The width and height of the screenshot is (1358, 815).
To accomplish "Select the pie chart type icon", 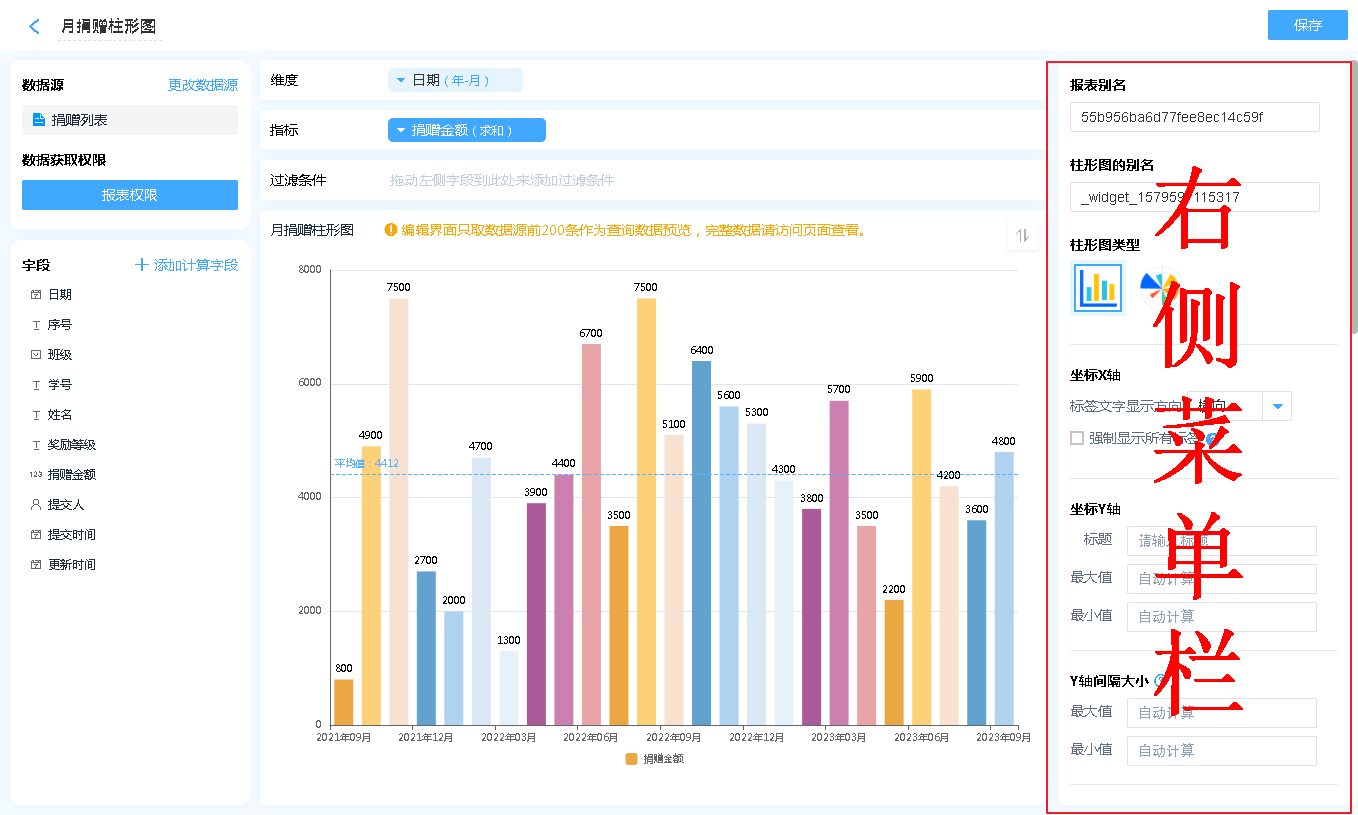I will click(1158, 286).
